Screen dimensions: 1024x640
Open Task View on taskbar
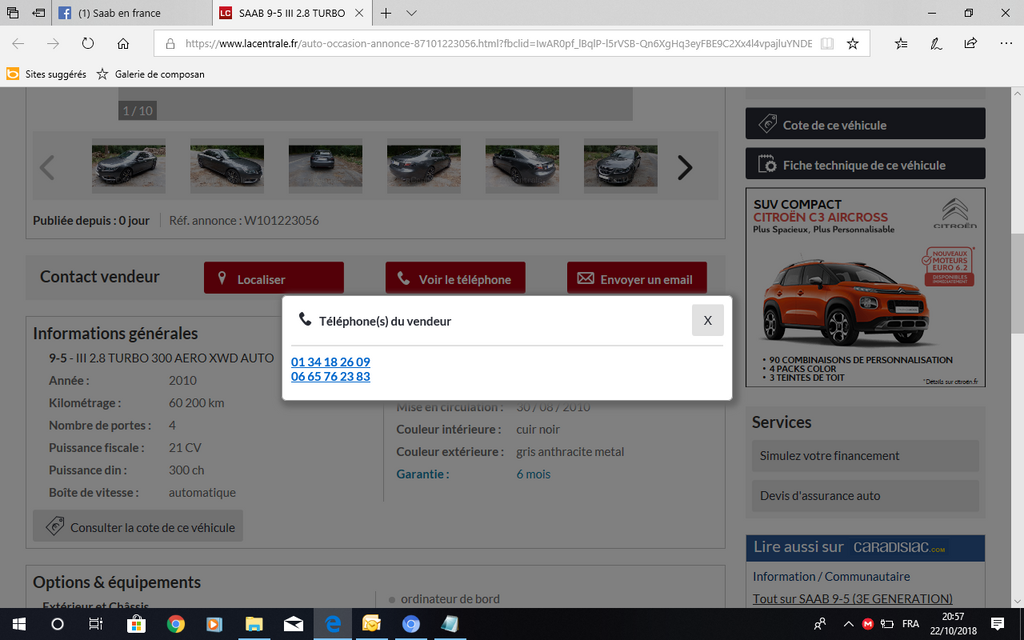(96, 624)
